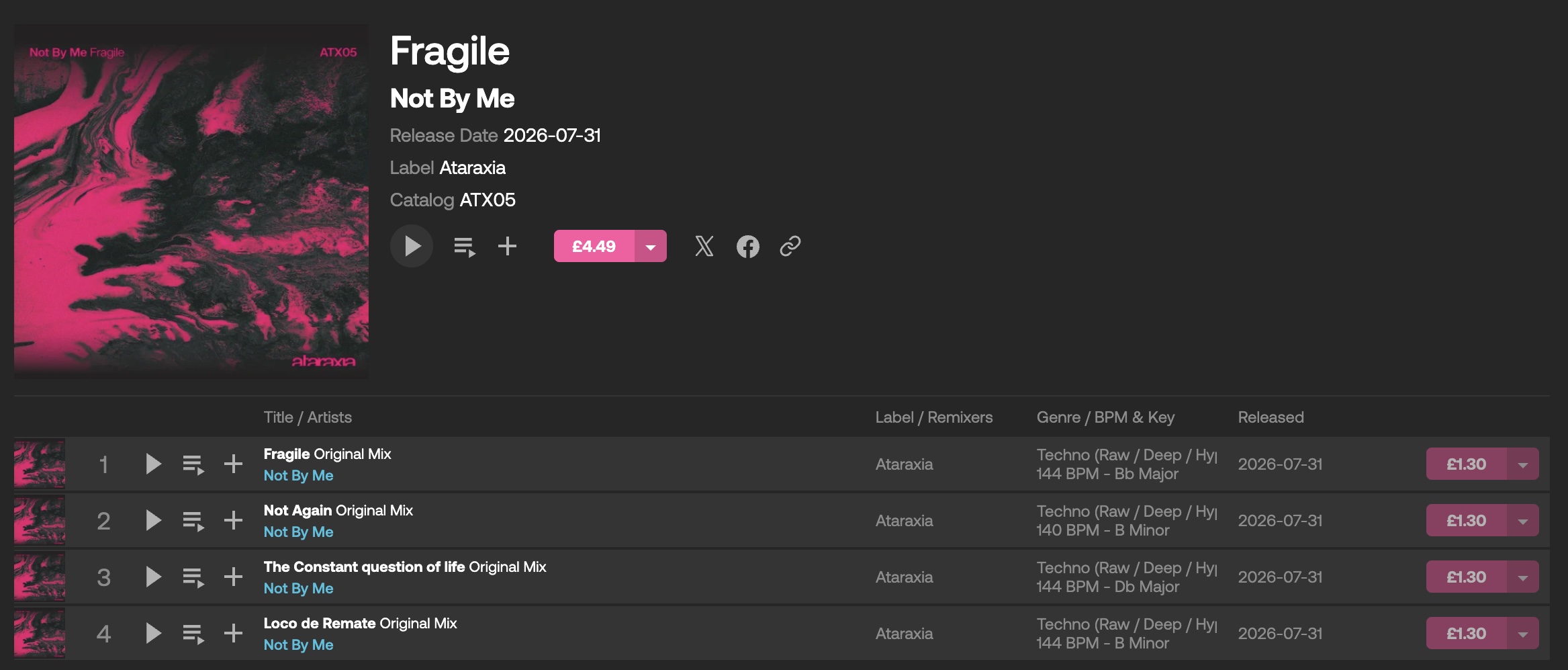Share release on X

coord(704,246)
